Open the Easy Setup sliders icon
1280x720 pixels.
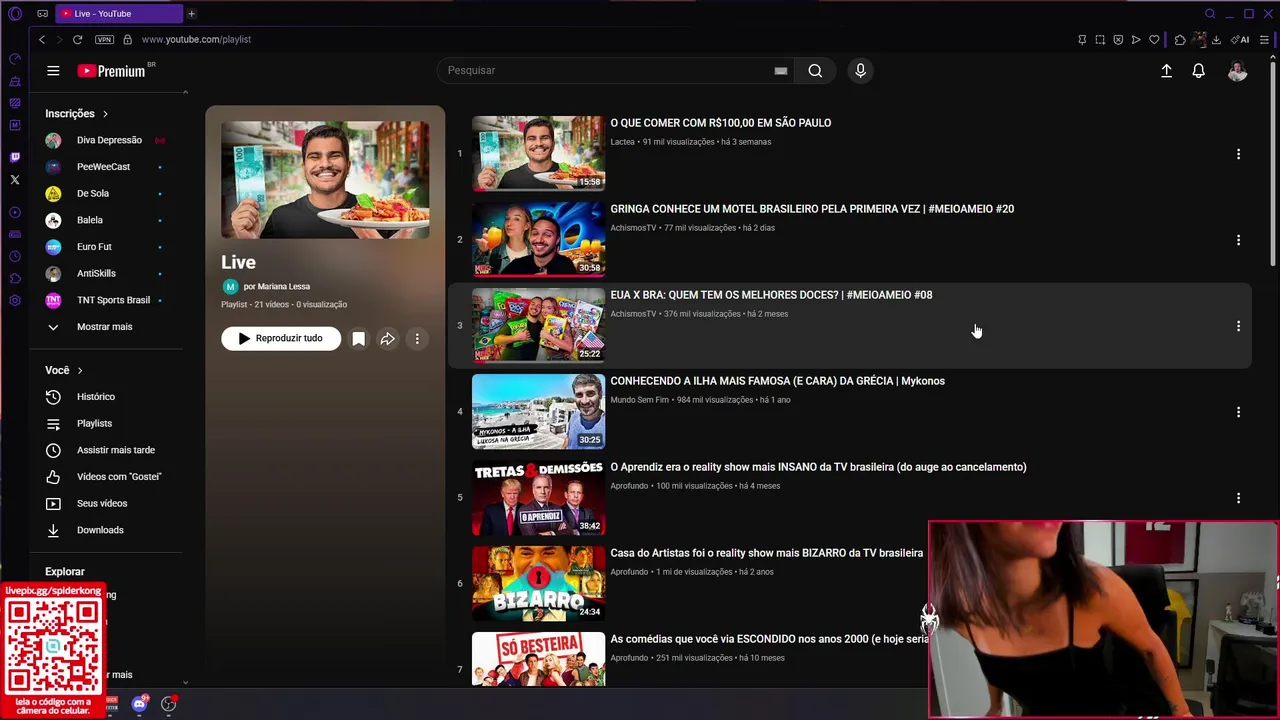coord(1264,40)
